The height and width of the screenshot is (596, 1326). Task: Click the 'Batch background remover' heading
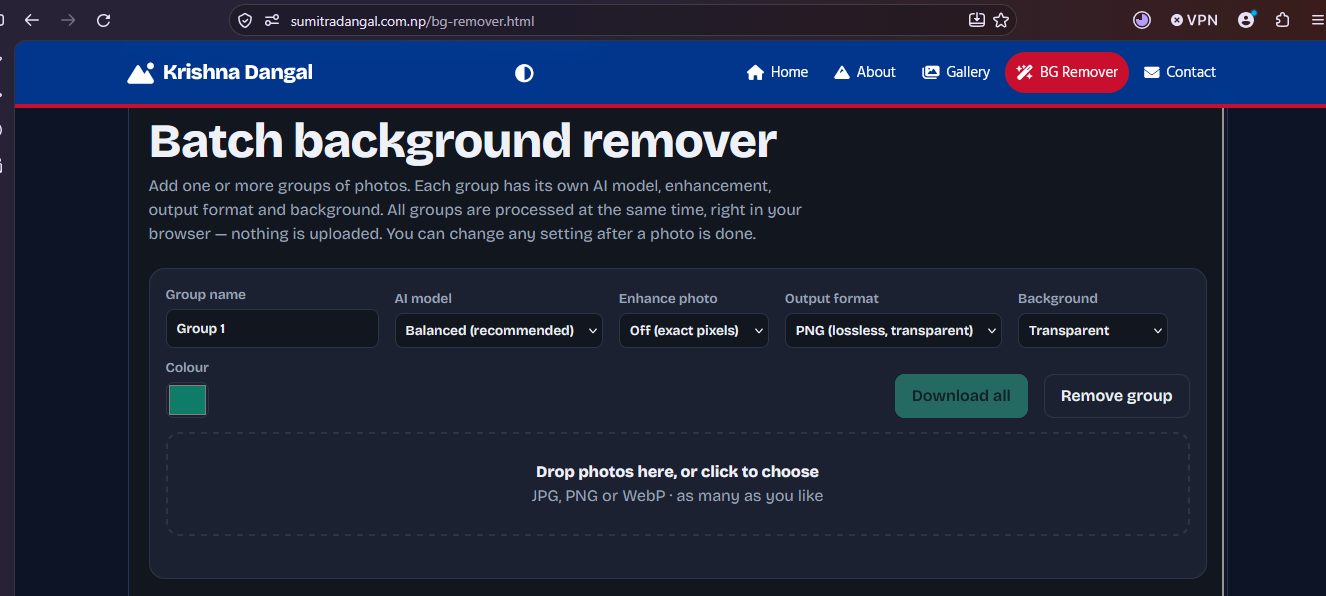click(463, 141)
